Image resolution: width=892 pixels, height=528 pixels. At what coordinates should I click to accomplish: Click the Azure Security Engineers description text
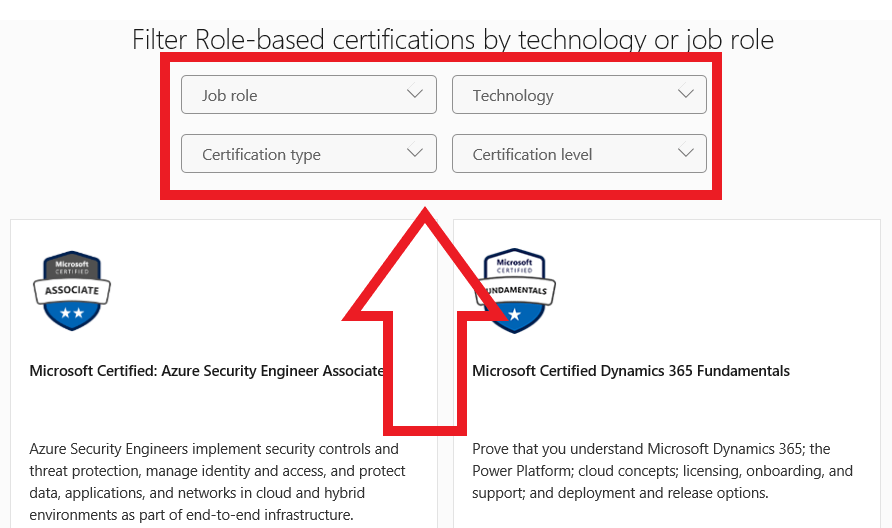(217, 482)
